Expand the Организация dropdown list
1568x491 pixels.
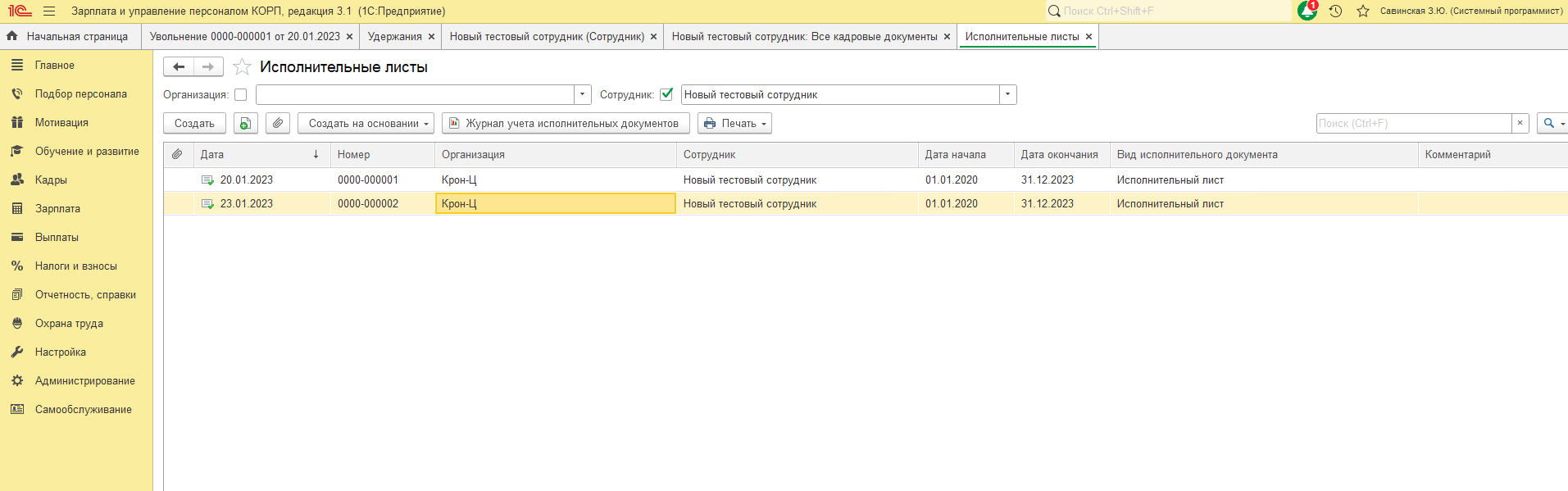[582, 94]
